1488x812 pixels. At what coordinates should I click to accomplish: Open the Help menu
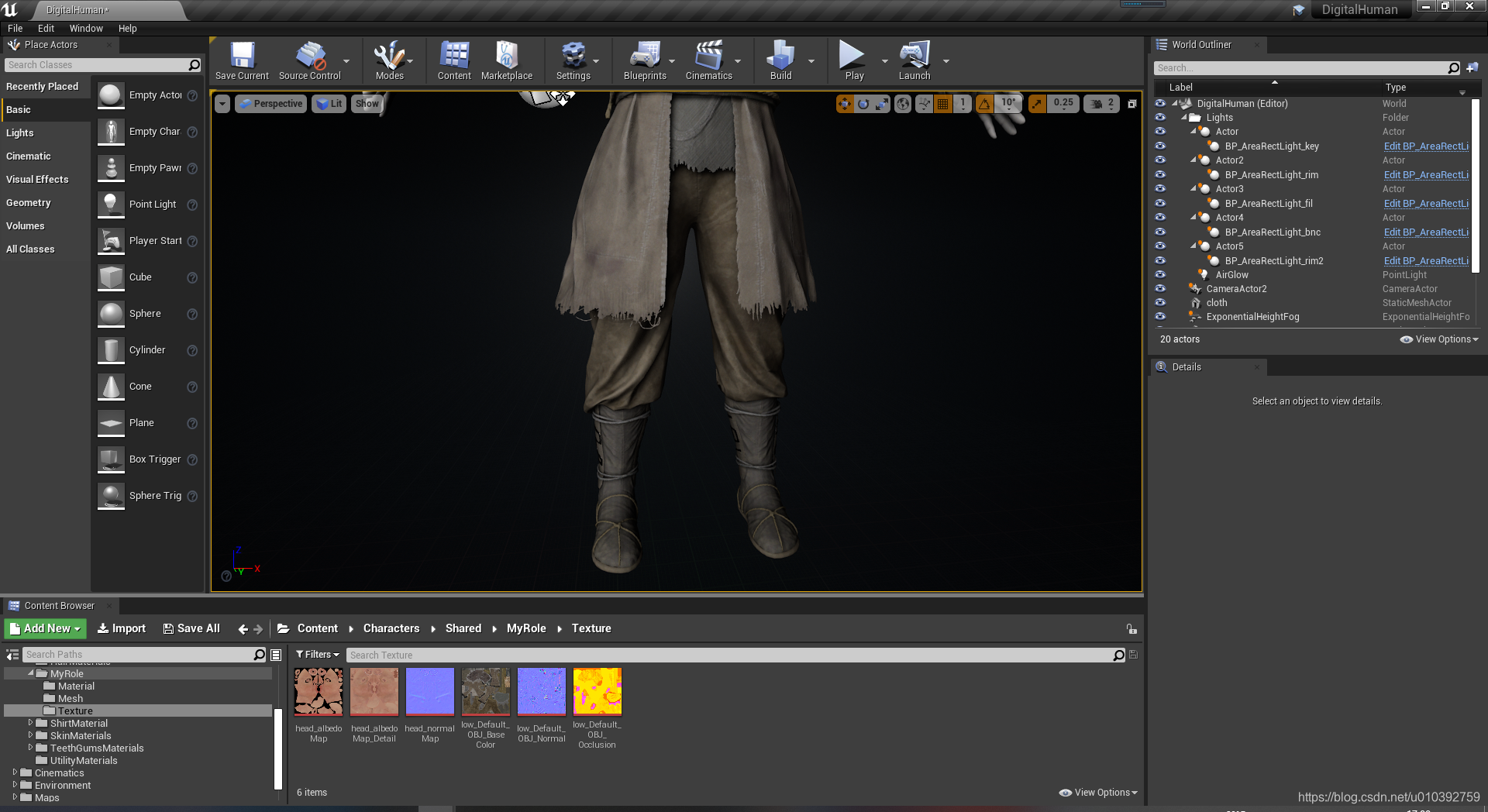click(x=127, y=29)
